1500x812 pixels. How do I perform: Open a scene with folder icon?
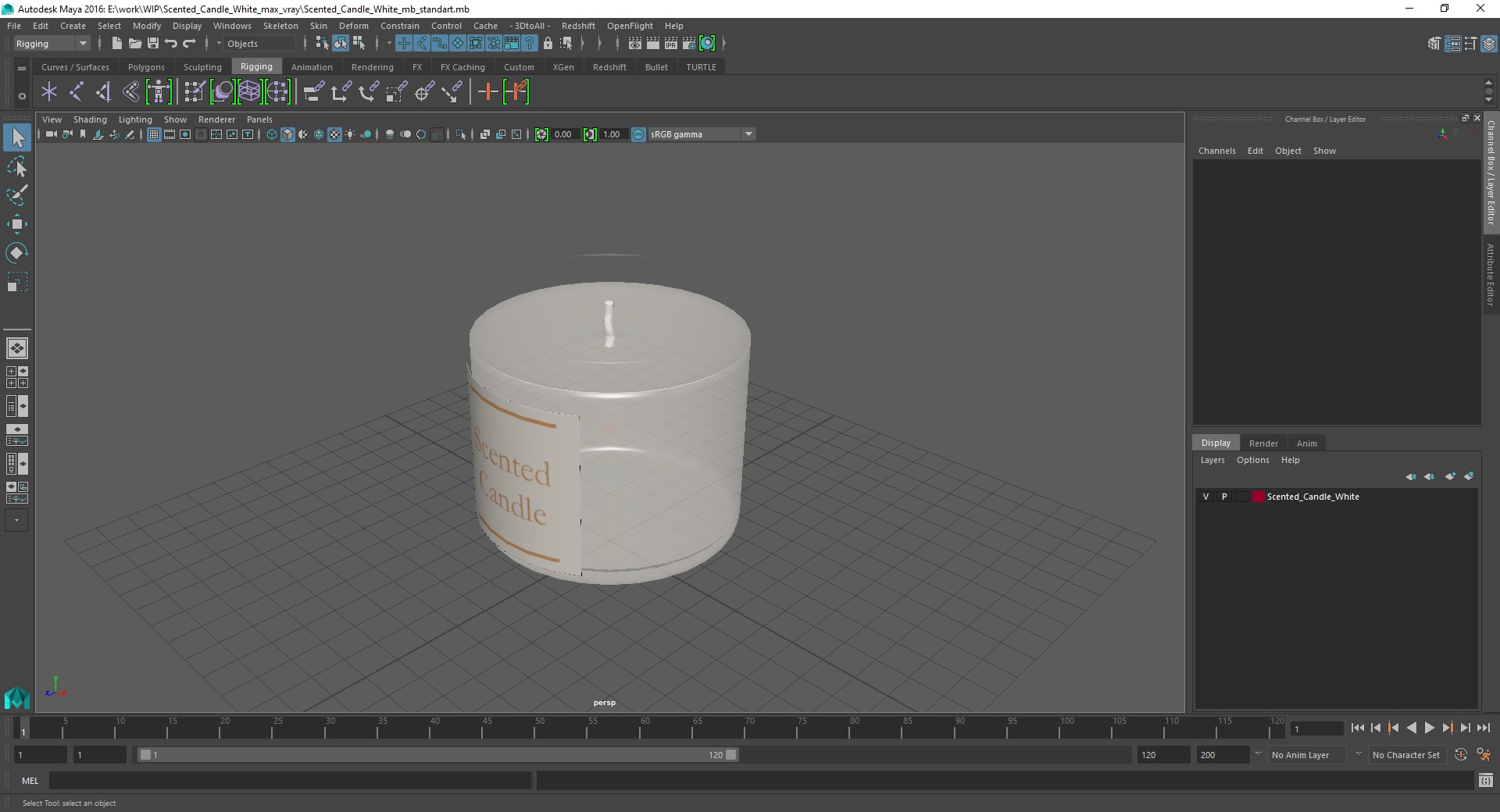(x=134, y=44)
